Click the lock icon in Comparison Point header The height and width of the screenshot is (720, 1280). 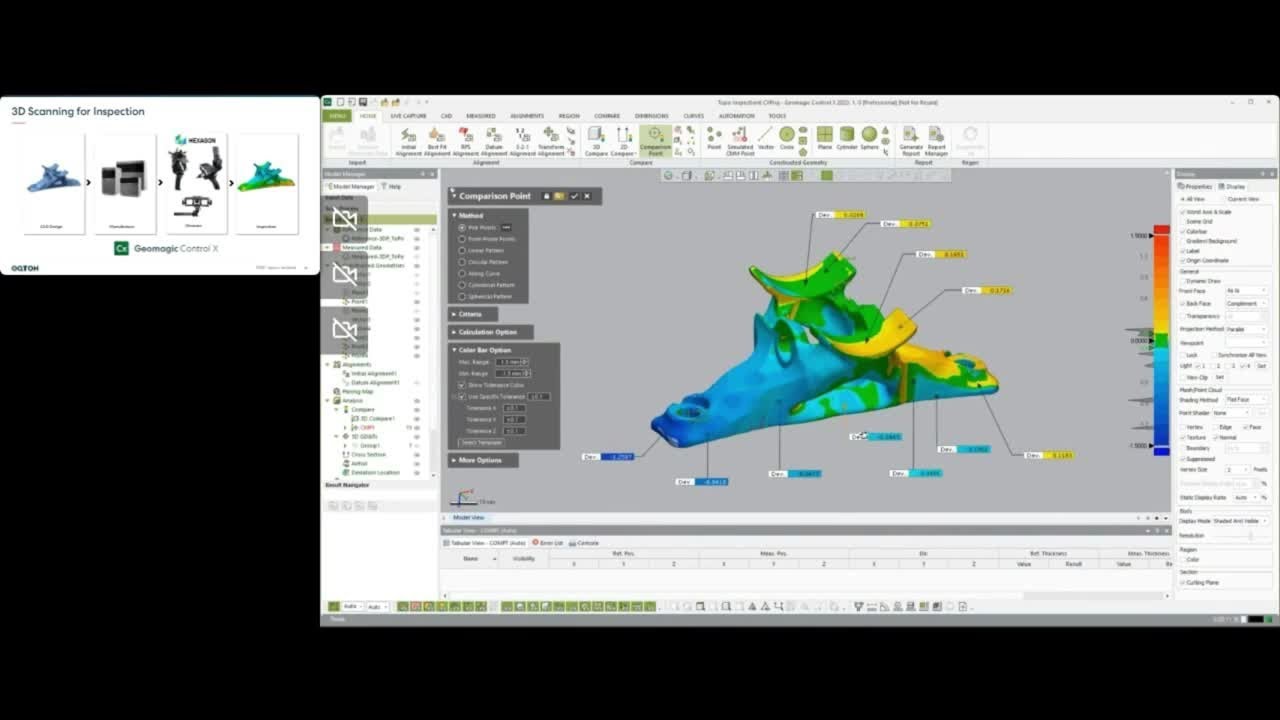tap(546, 196)
